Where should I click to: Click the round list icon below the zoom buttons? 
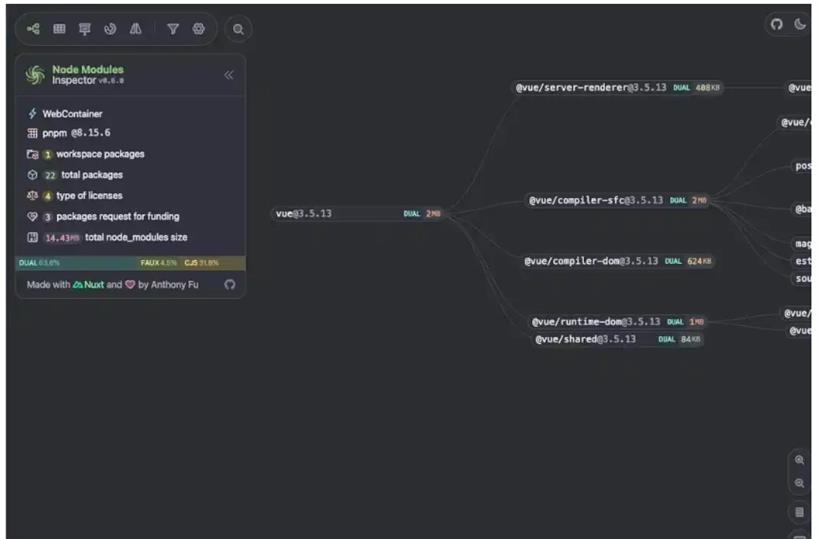point(800,512)
